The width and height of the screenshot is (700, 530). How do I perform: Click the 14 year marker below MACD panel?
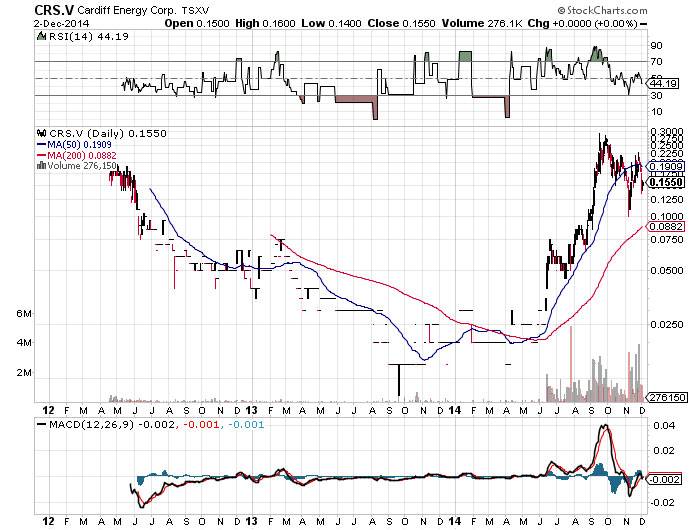click(456, 520)
